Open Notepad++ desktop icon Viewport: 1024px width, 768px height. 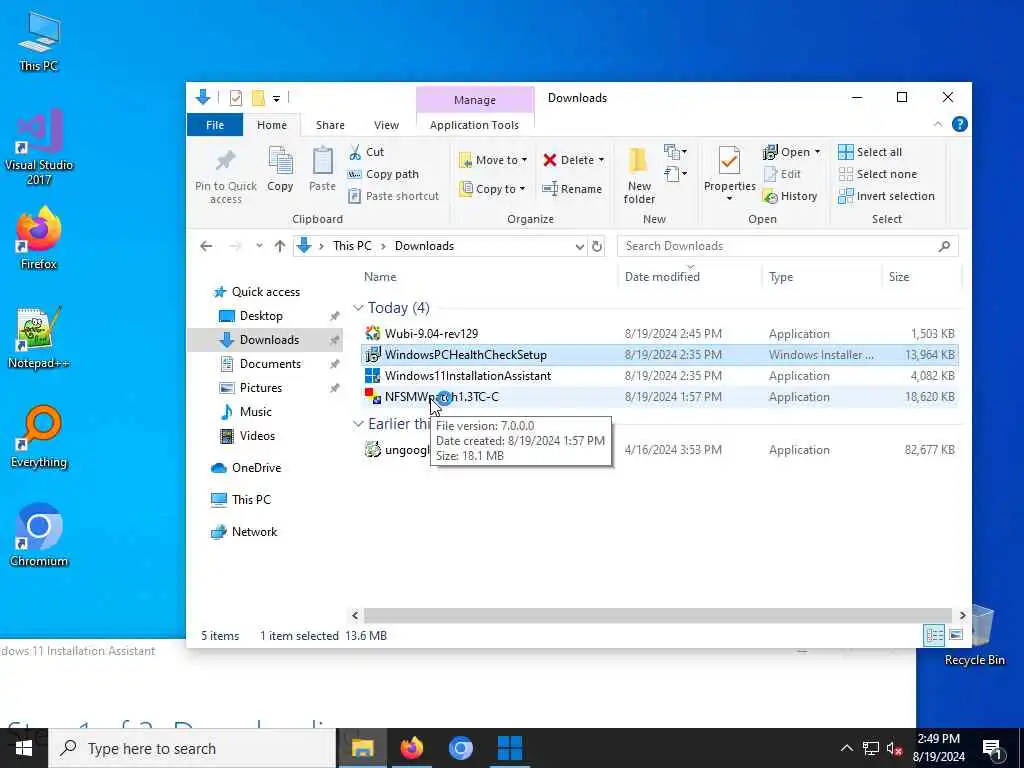39,338
